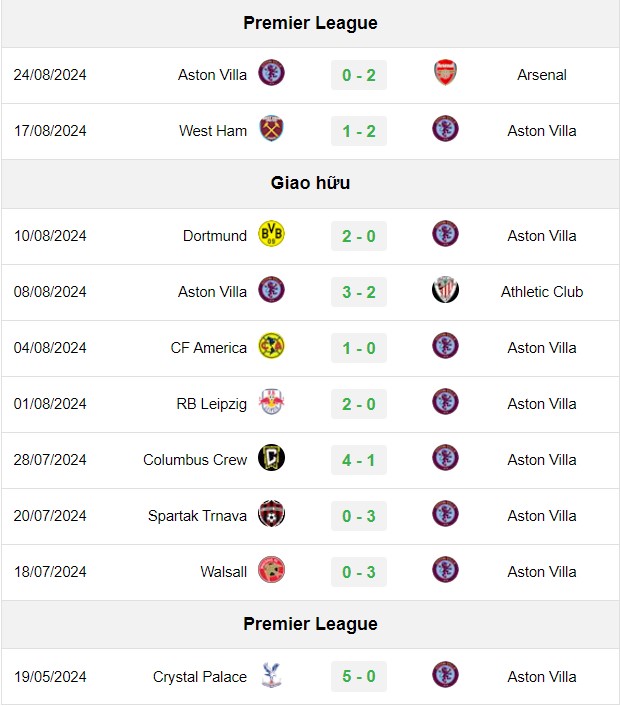The width and height of the screenshot is (620, 706).
Task: Click the Walsall club crest
Action: point(271,570)
